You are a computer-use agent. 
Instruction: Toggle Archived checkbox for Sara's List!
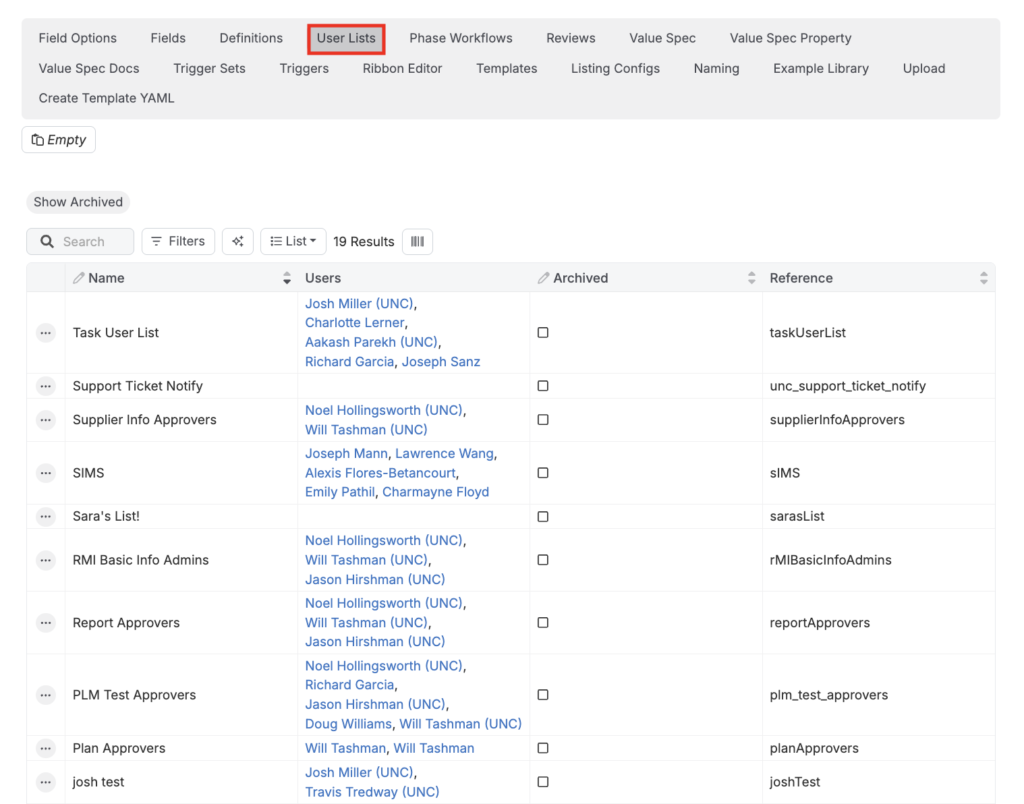click(x=543, y=517)
